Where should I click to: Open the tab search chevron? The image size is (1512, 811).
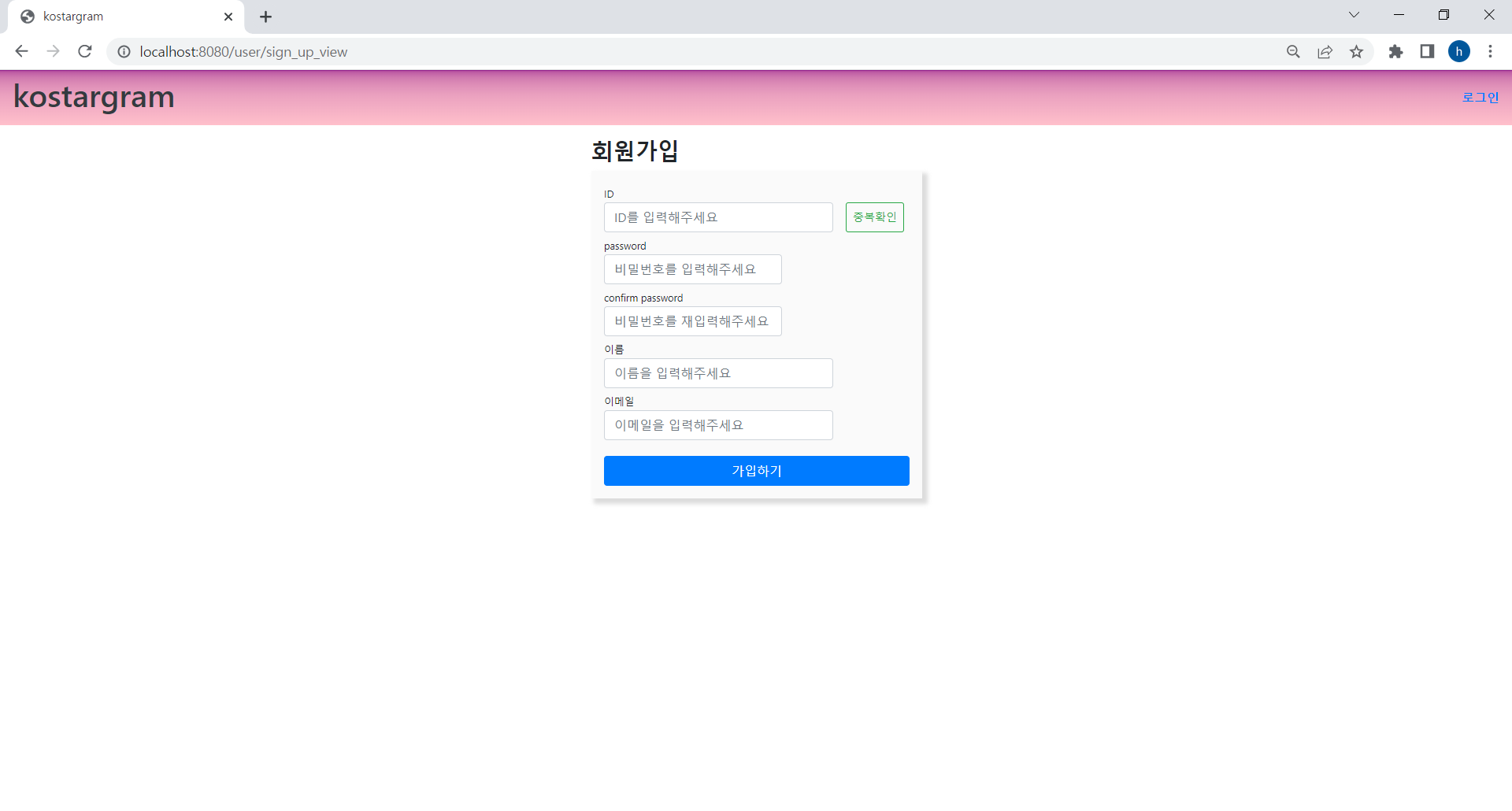1354,14
